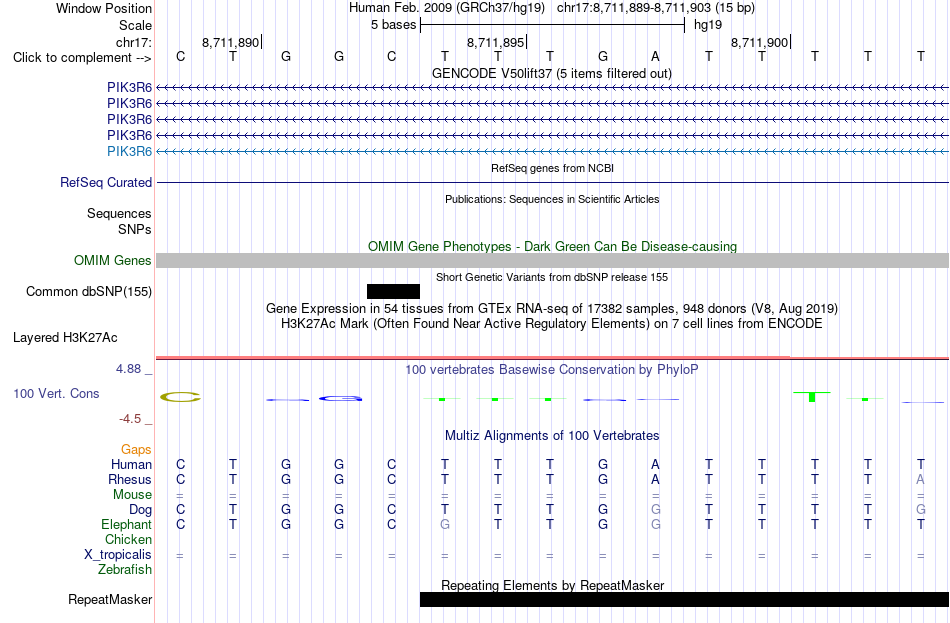Click 'Repeating Elements by RepeatMasker' title

click(x=552, y=585)
